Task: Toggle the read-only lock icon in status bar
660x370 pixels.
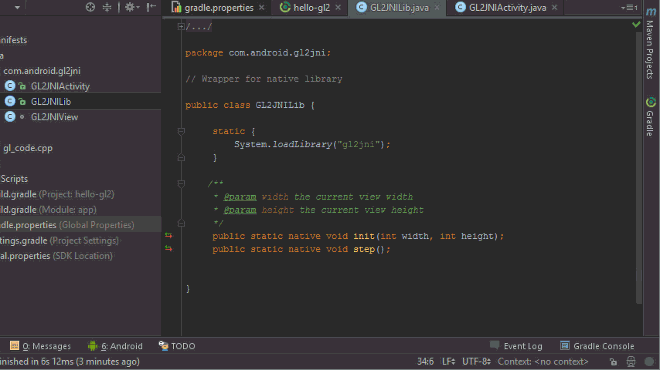Action: point(613,362)
